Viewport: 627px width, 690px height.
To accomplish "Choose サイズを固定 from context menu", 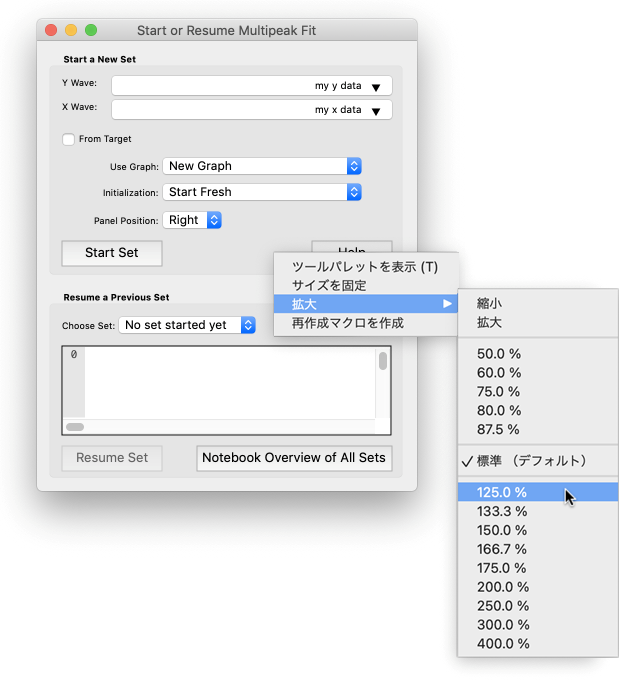I will (328, 286).
